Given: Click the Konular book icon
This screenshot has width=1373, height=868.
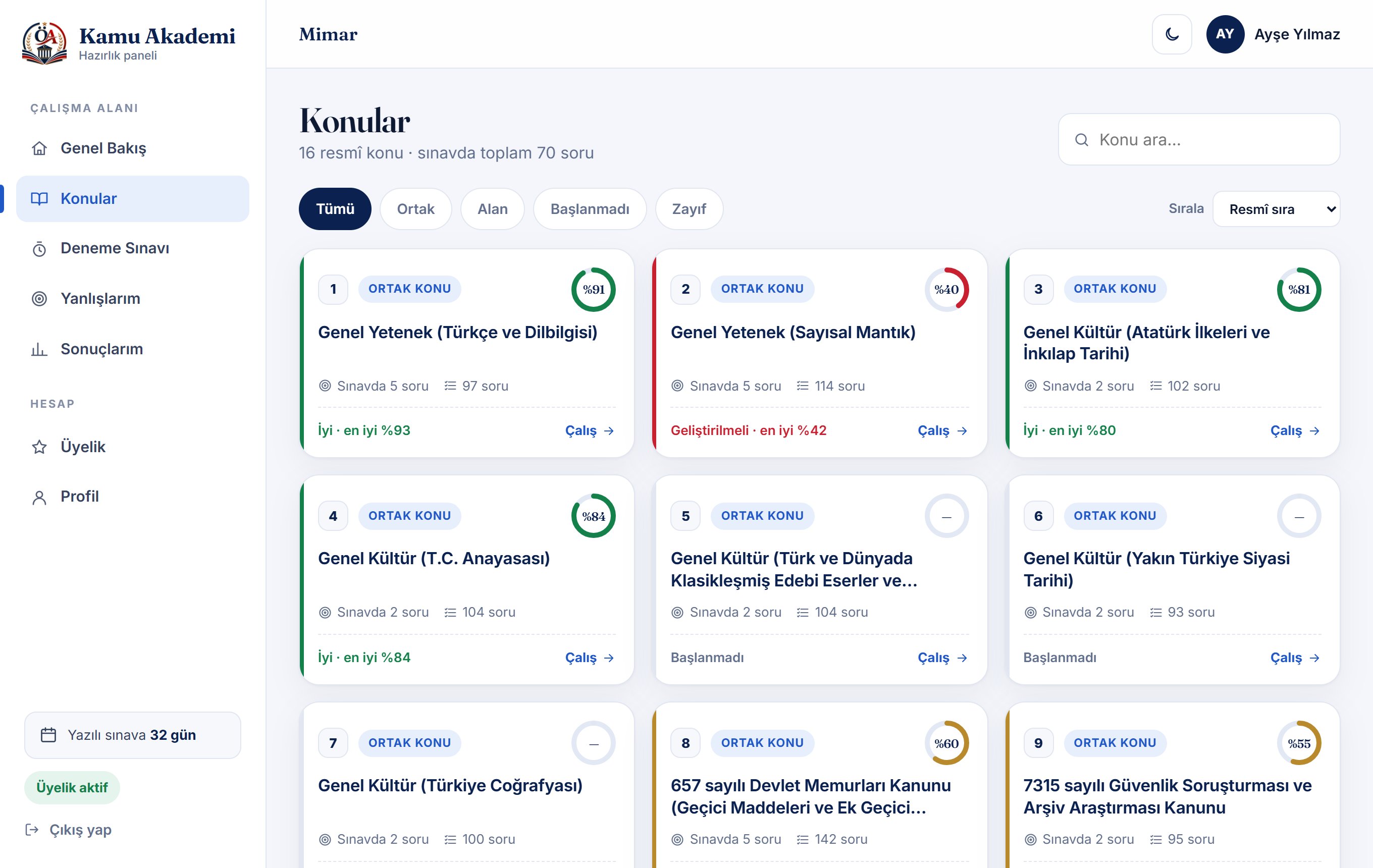Looking at the screenshot, I should [x=39, y=198].
